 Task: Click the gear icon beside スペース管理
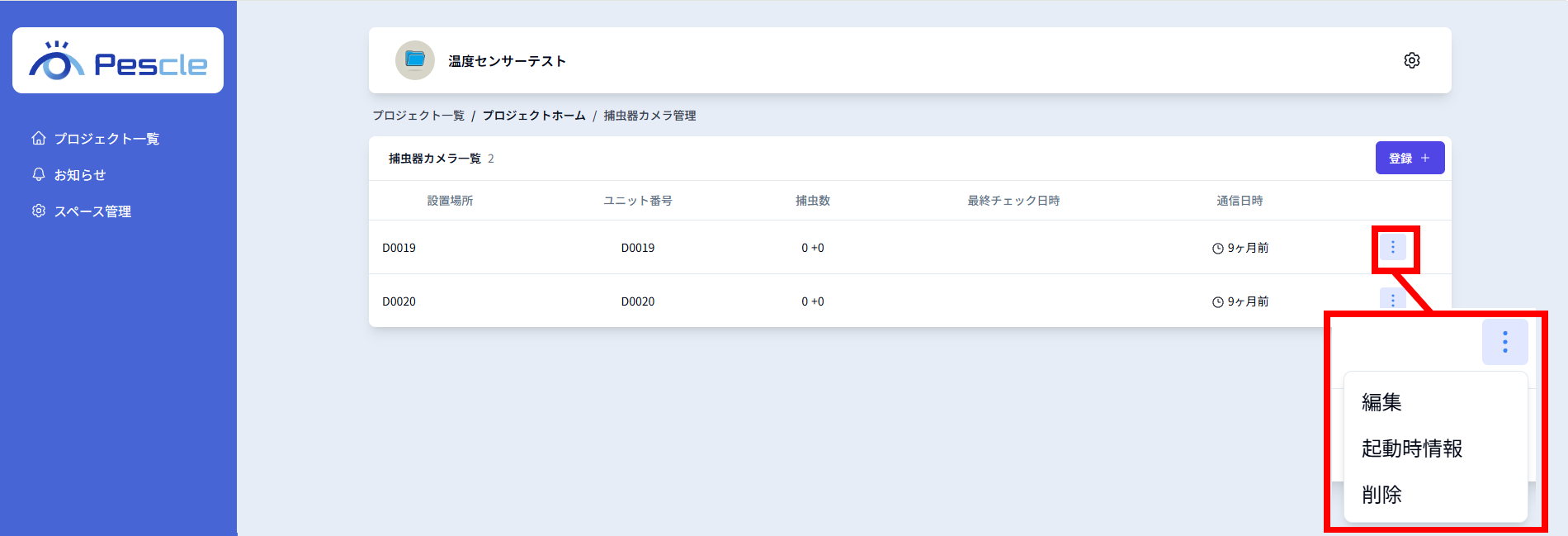(x=39, y=211)
